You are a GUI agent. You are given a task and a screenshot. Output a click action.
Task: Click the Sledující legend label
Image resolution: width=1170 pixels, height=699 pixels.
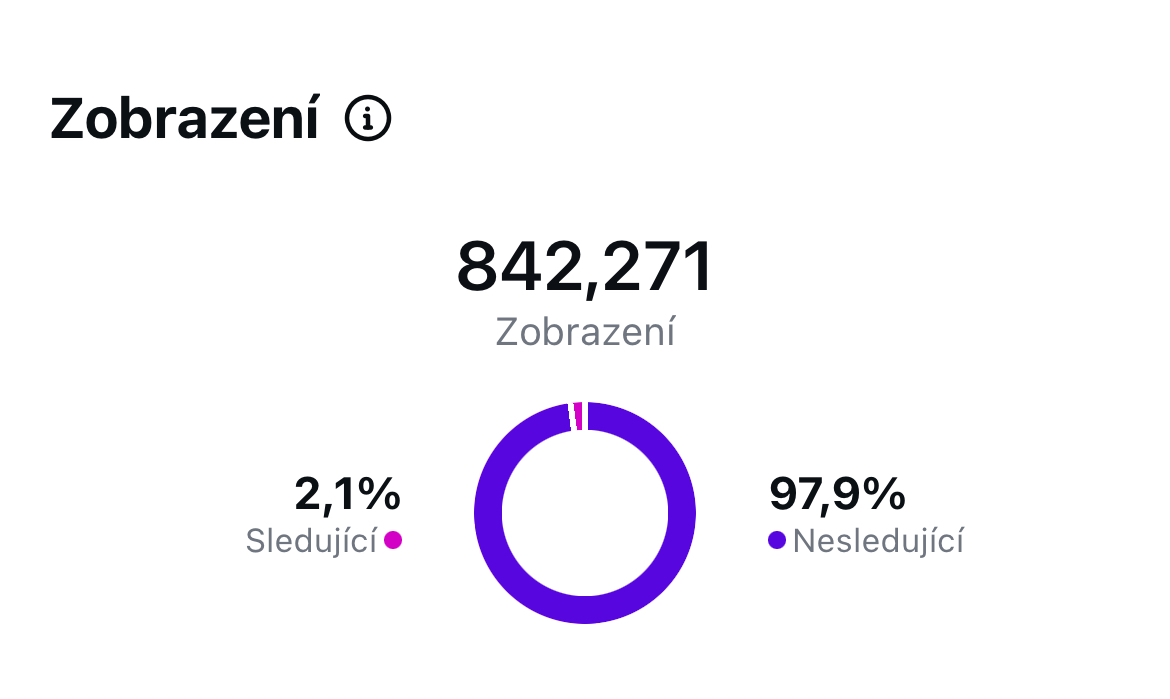coord(311,541)
